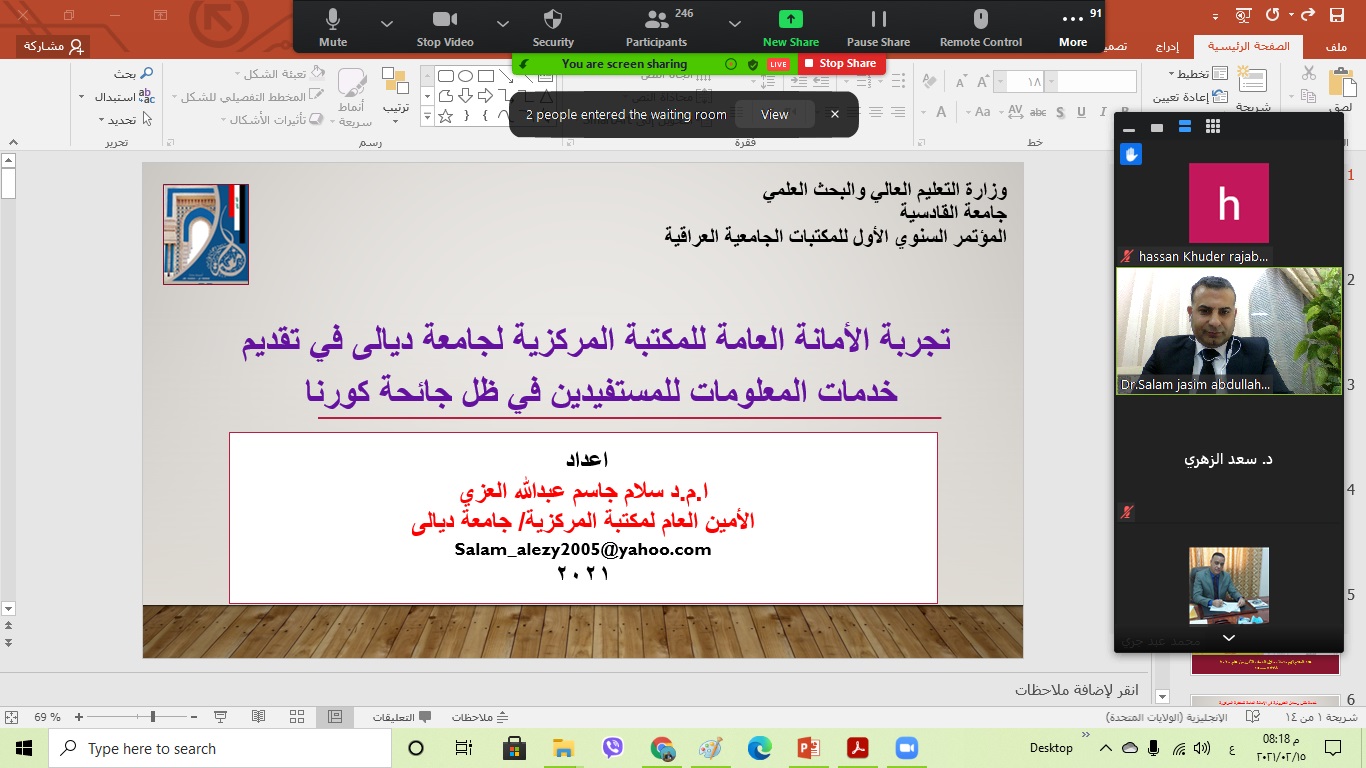Image resolution: width=1366 pixels, height=768 pixels.
Task: Click the Windows taskbar search box
Action: [x=220, y=748]
